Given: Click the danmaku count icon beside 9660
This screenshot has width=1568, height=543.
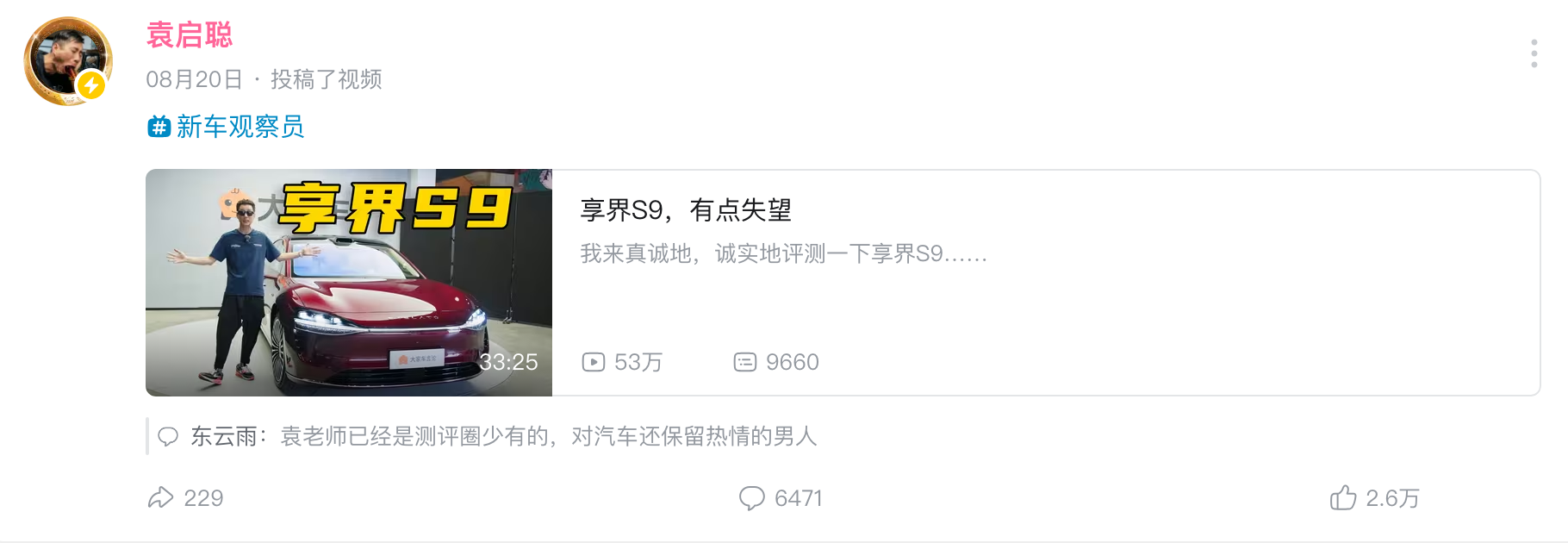Looking at the screenshot, I should pos(745,362).
